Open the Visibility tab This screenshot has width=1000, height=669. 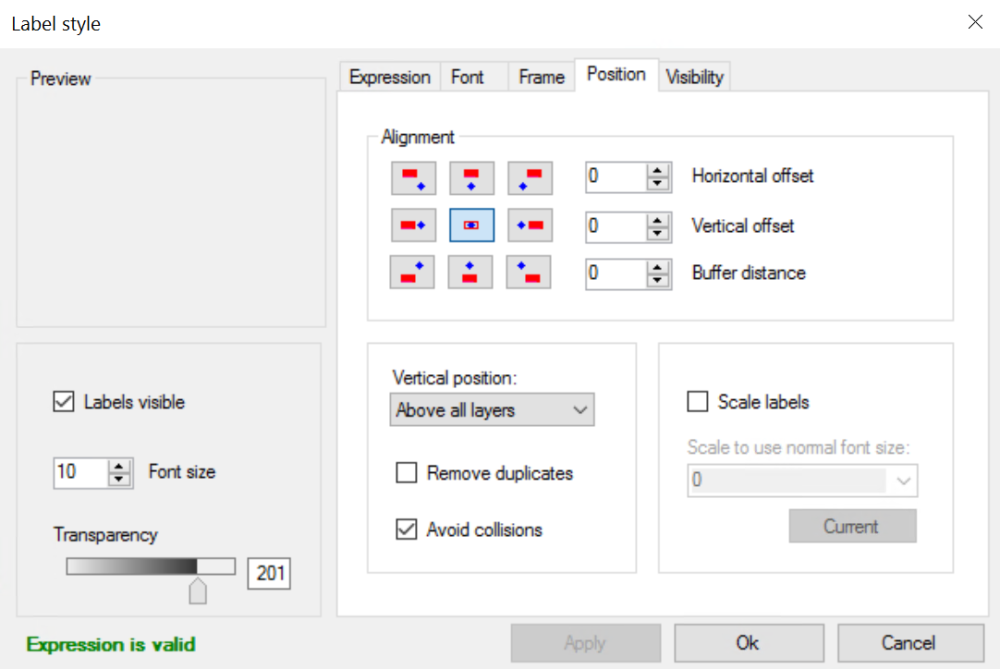coord(694,76)
